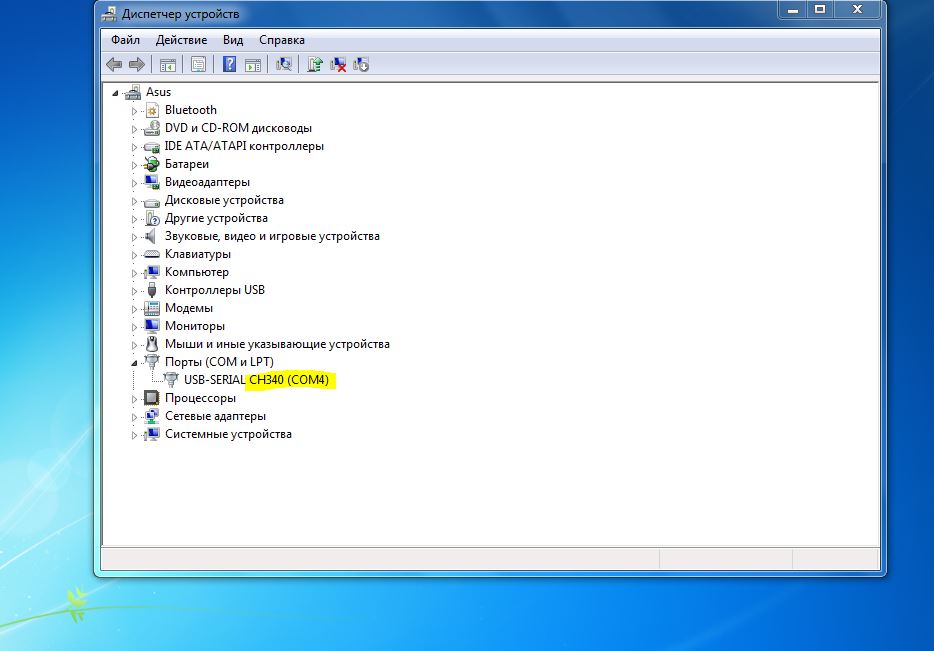
Task: Click the show/hide console tree icon
Action: (x=168, y=65)
